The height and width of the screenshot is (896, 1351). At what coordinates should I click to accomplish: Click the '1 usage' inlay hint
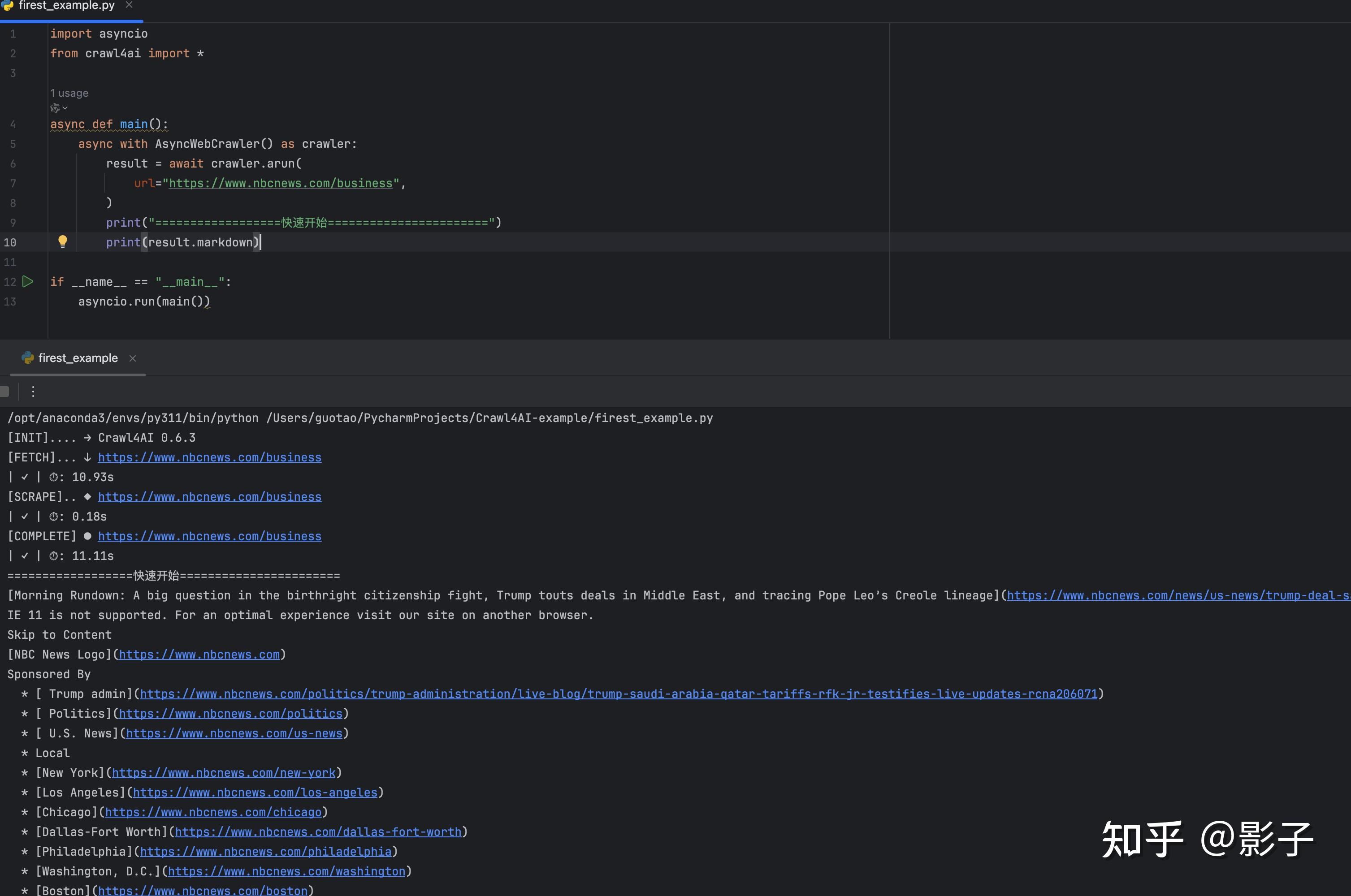coord(69,93)
